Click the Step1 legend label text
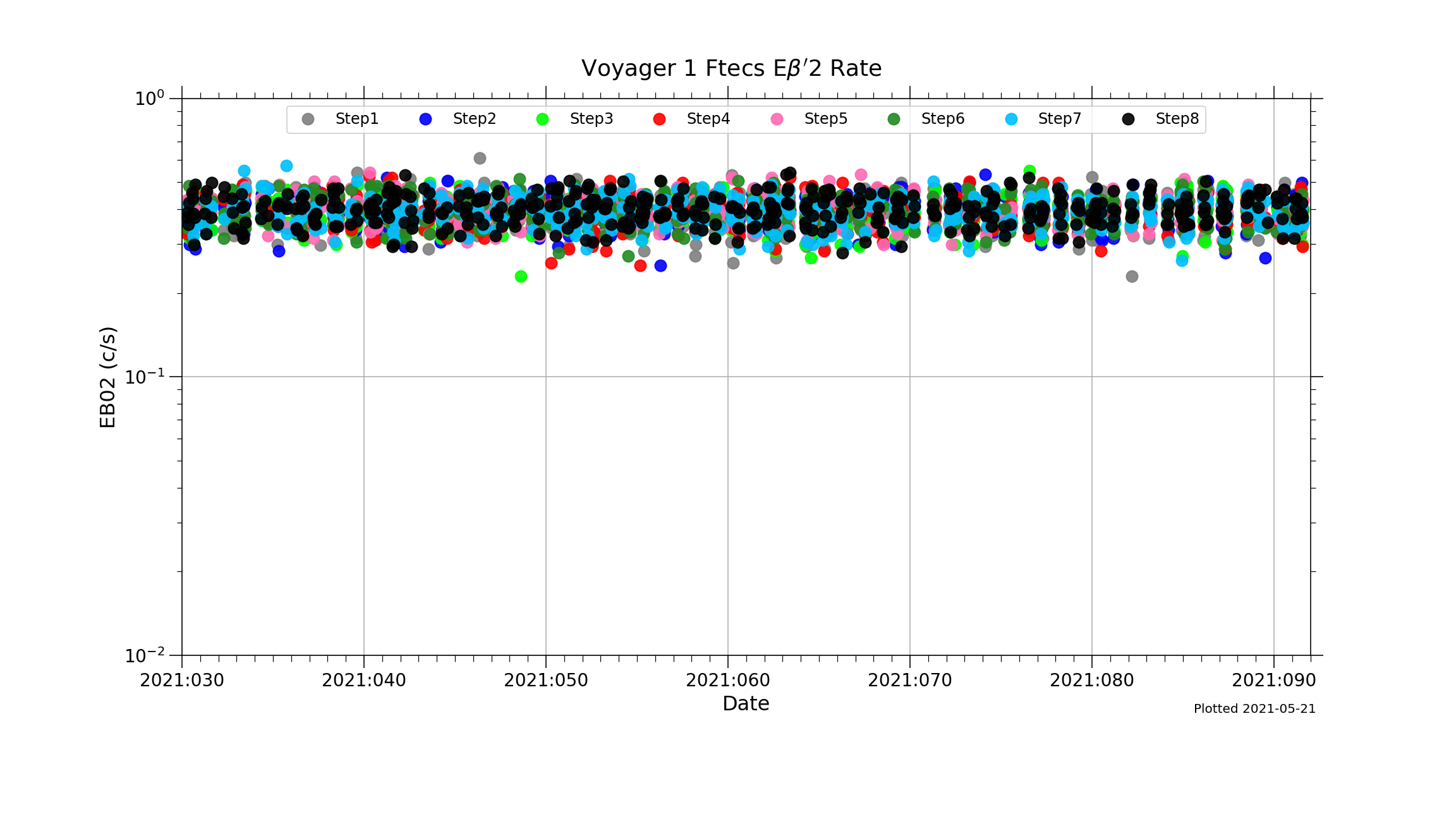Screen dimensions: 1456x819 pos(356,119)
